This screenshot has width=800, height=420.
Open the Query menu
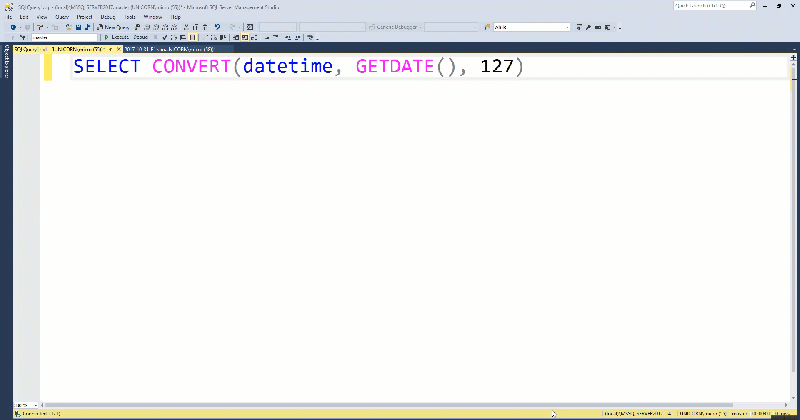(62, 17)
